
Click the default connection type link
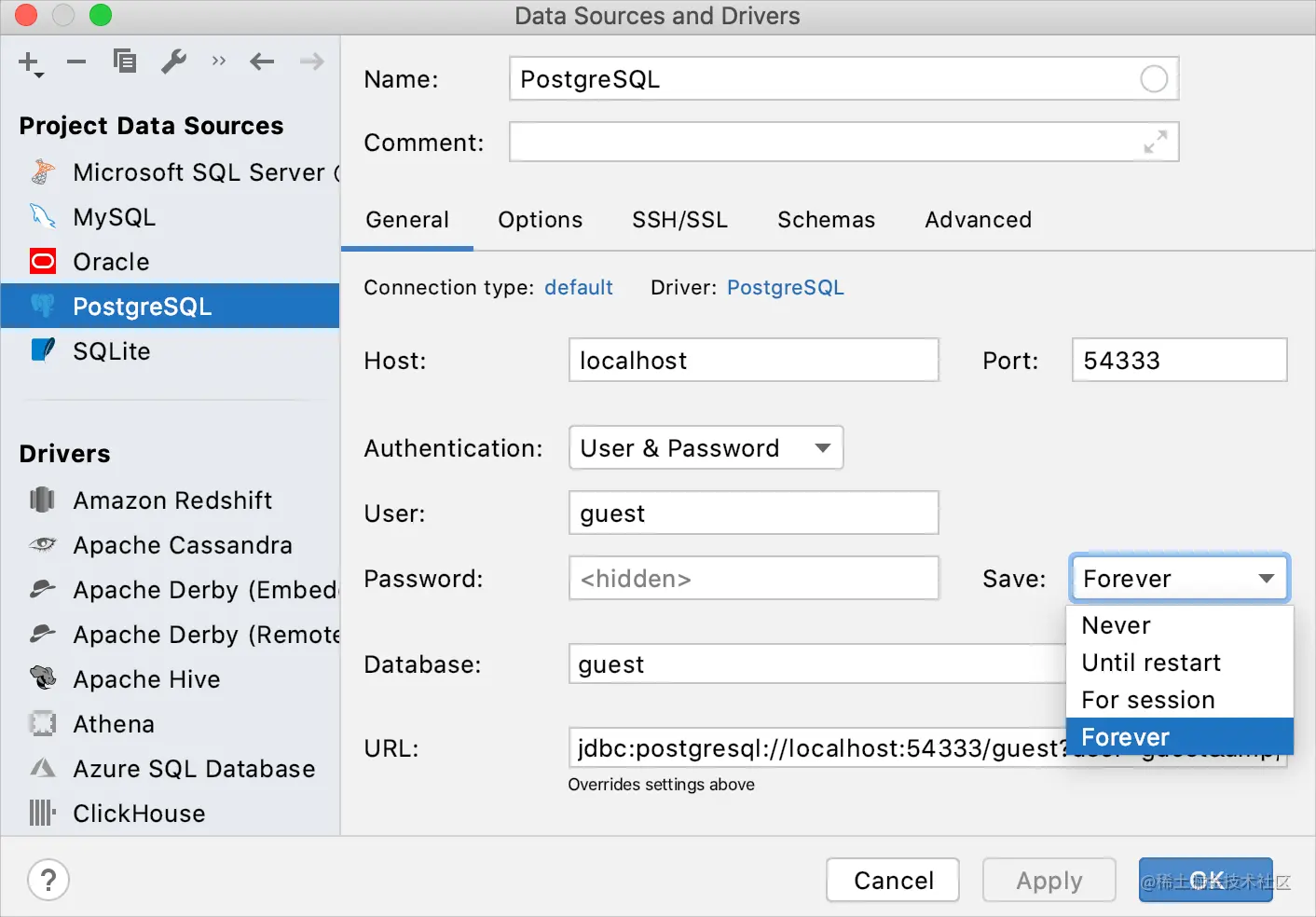click(x=579, y=287)
